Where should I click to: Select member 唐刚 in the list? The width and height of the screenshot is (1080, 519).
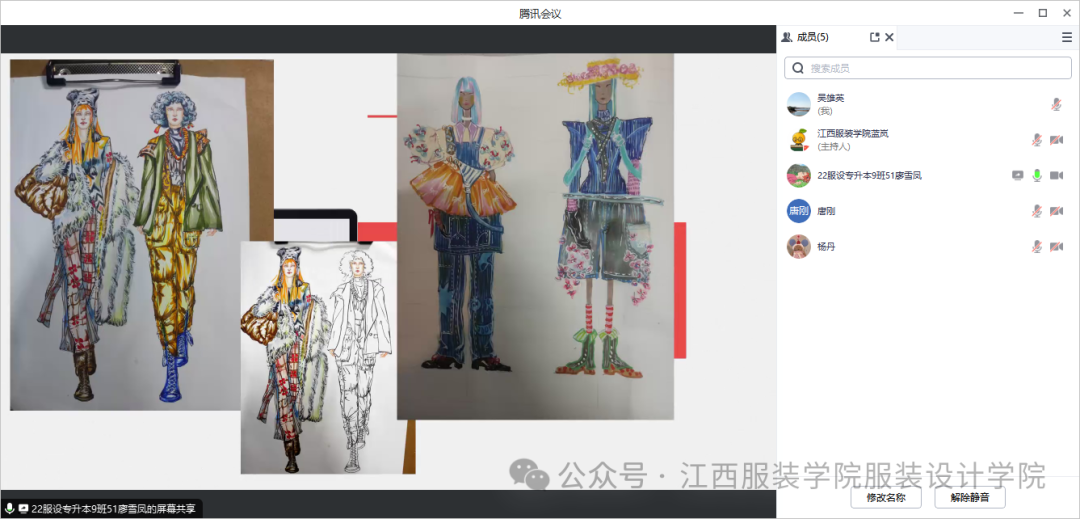tap(826, 211)
